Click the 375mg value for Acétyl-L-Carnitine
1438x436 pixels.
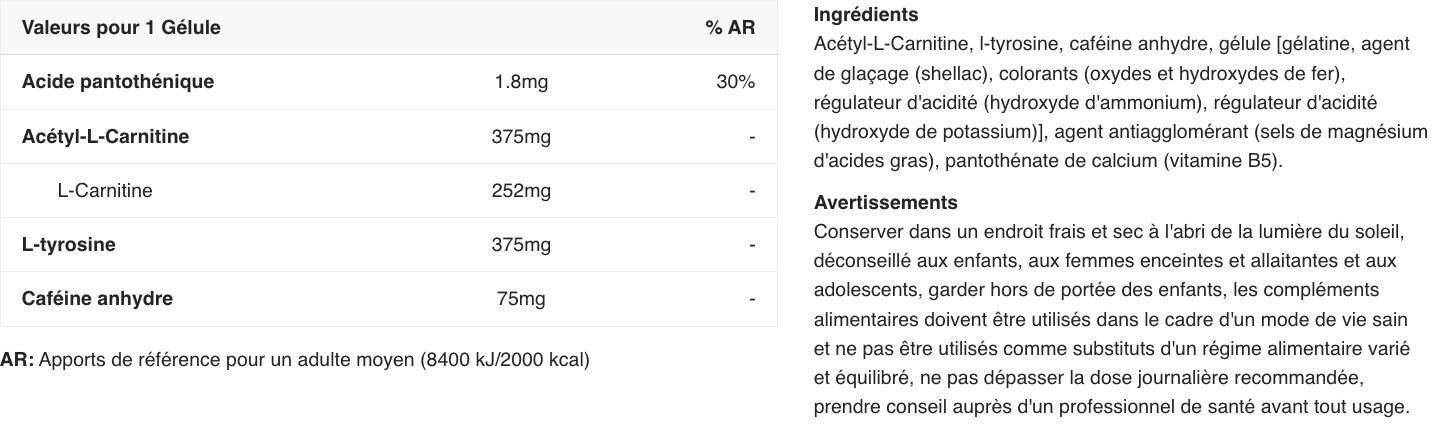pyautogui.click(x=521, y=137)
